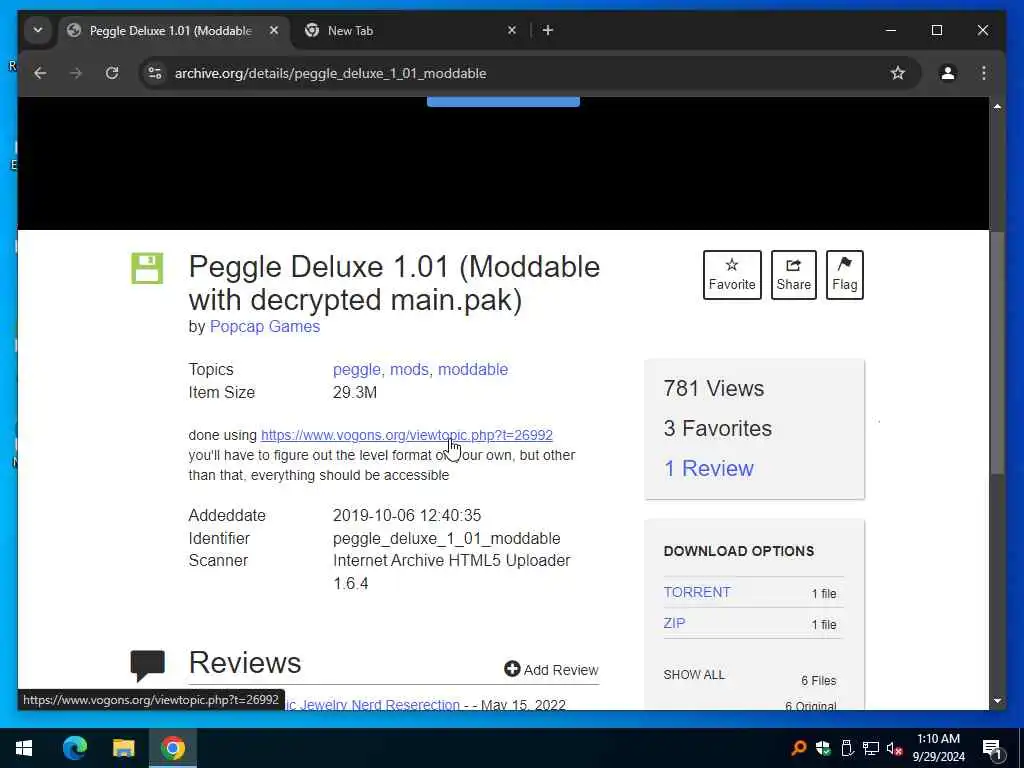1024x768 pixels.
Task: Open the moddable topic link
Action: tap(473, 370)
